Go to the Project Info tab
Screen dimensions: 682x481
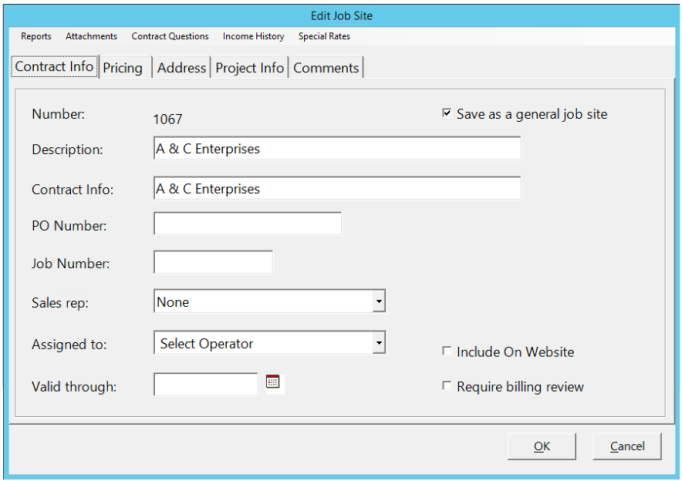250,68
